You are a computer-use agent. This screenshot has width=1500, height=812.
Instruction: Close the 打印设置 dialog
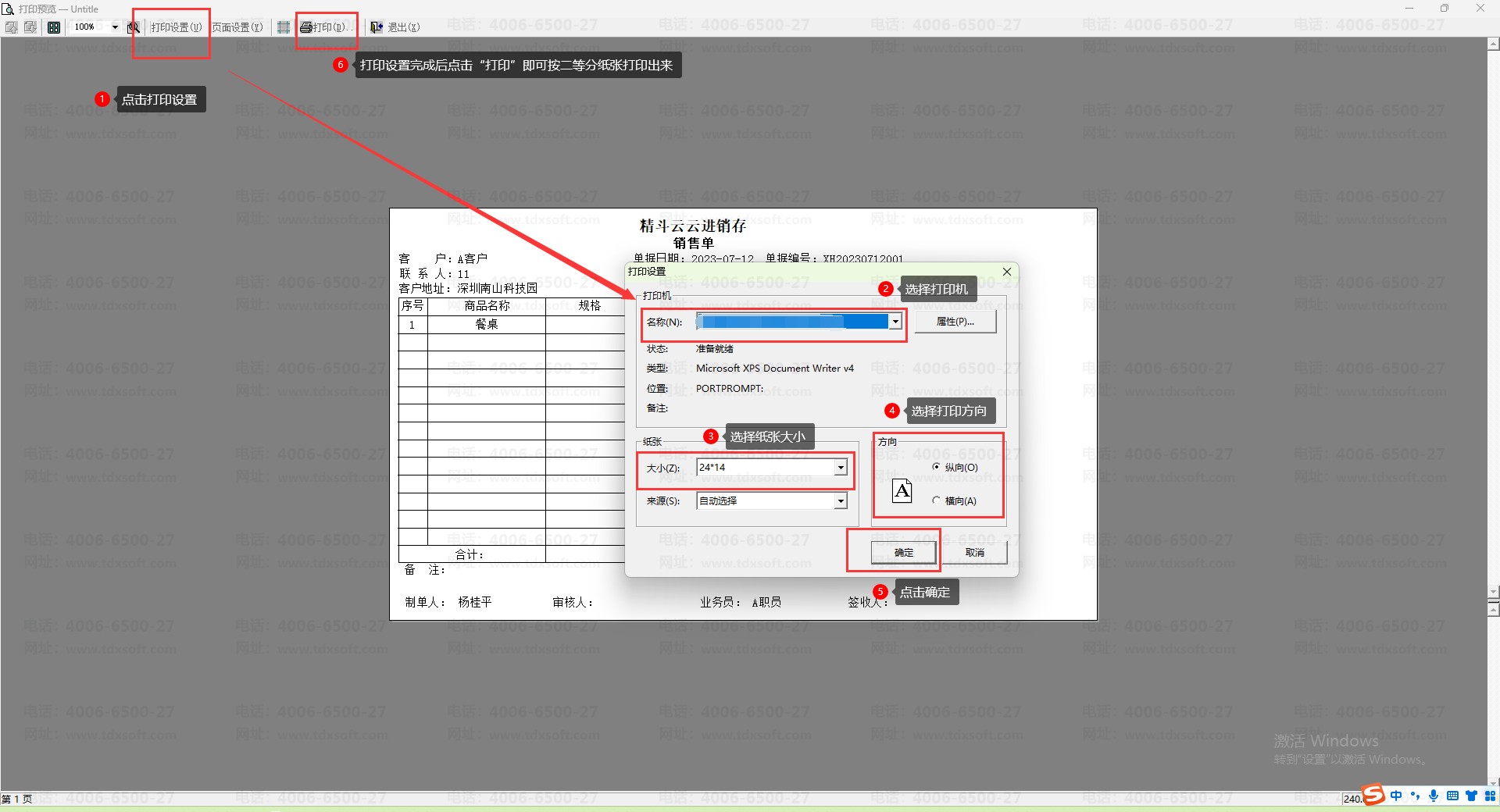(1007, 272)
